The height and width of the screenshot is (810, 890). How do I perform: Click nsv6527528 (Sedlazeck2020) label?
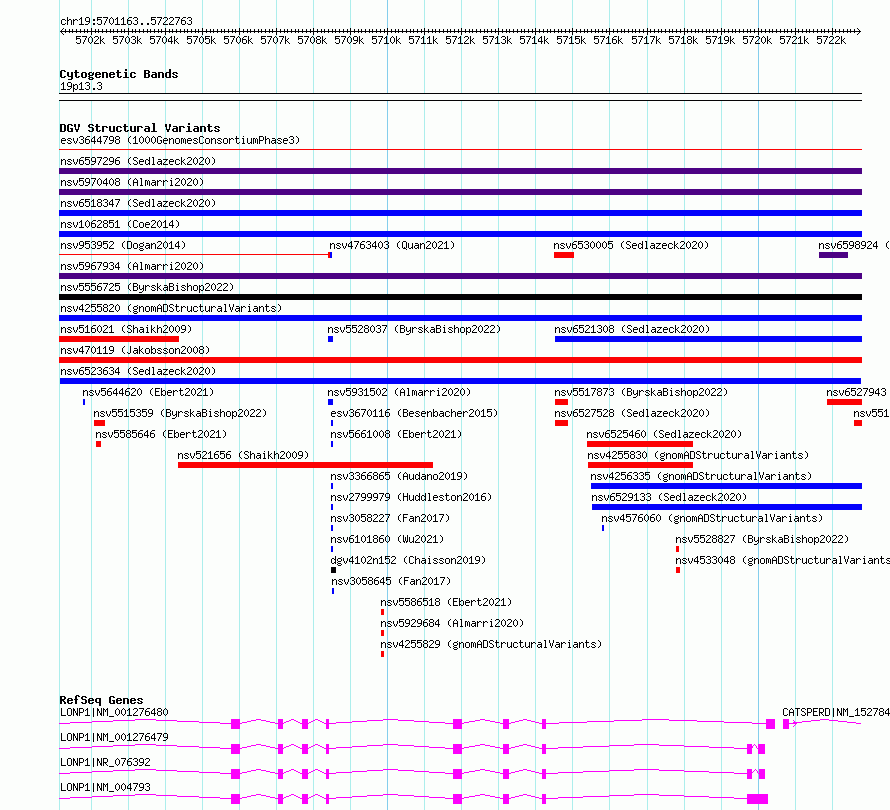pyautogui.click(x=632, y=413)
